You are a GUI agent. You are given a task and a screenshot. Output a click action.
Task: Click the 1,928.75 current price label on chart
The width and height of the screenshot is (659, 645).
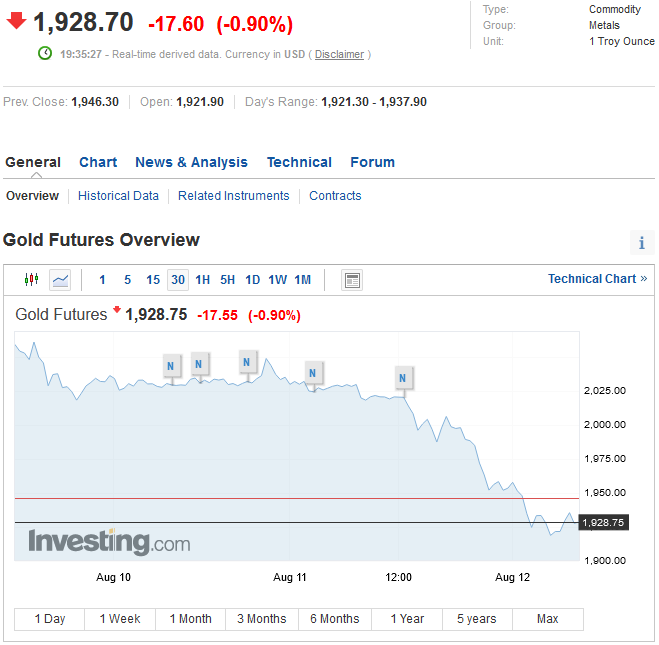point(603,522)
